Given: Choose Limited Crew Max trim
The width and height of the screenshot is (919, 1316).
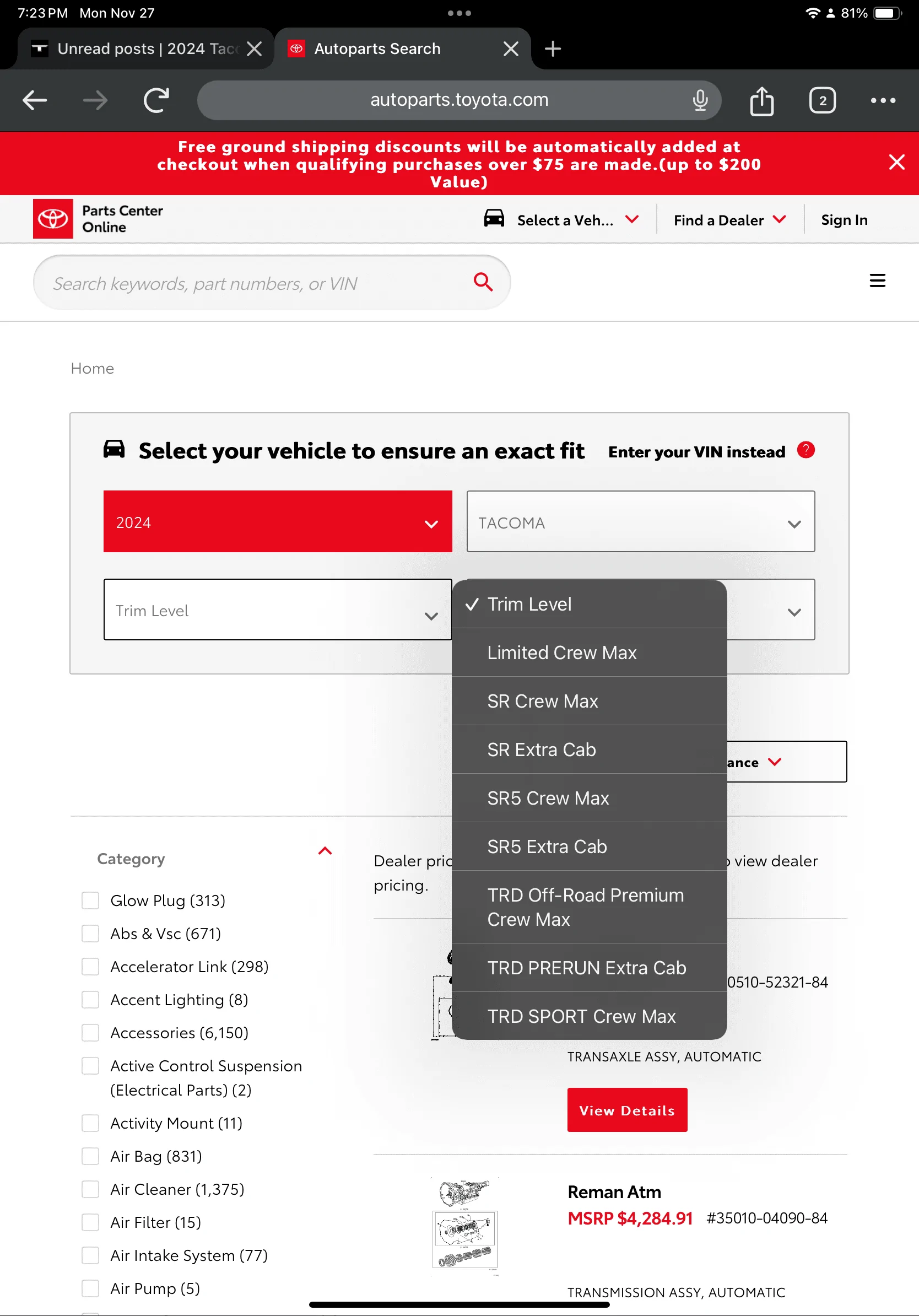Looking at the screenshot, I should [589, 652].
